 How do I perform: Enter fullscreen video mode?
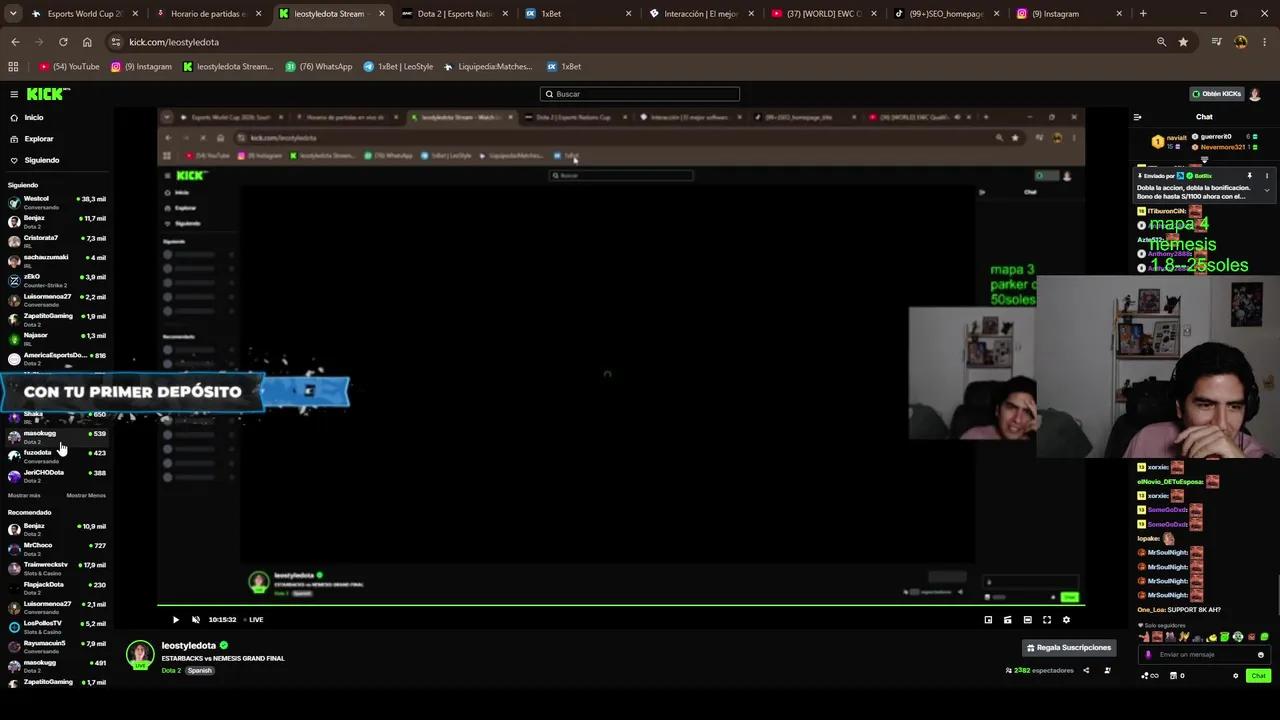tap(1047, 620)
